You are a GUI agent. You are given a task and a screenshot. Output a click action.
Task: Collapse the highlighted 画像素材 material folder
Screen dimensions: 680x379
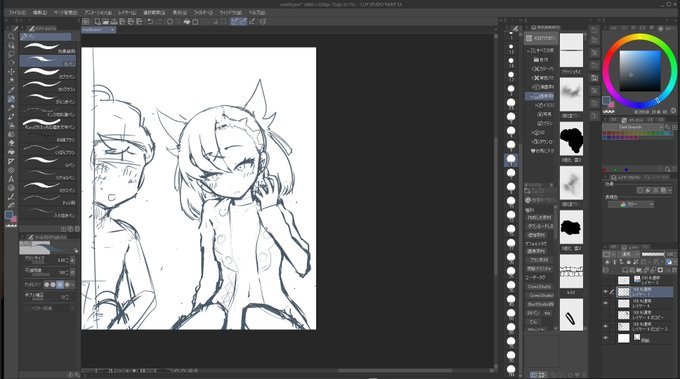pos(531,96)
